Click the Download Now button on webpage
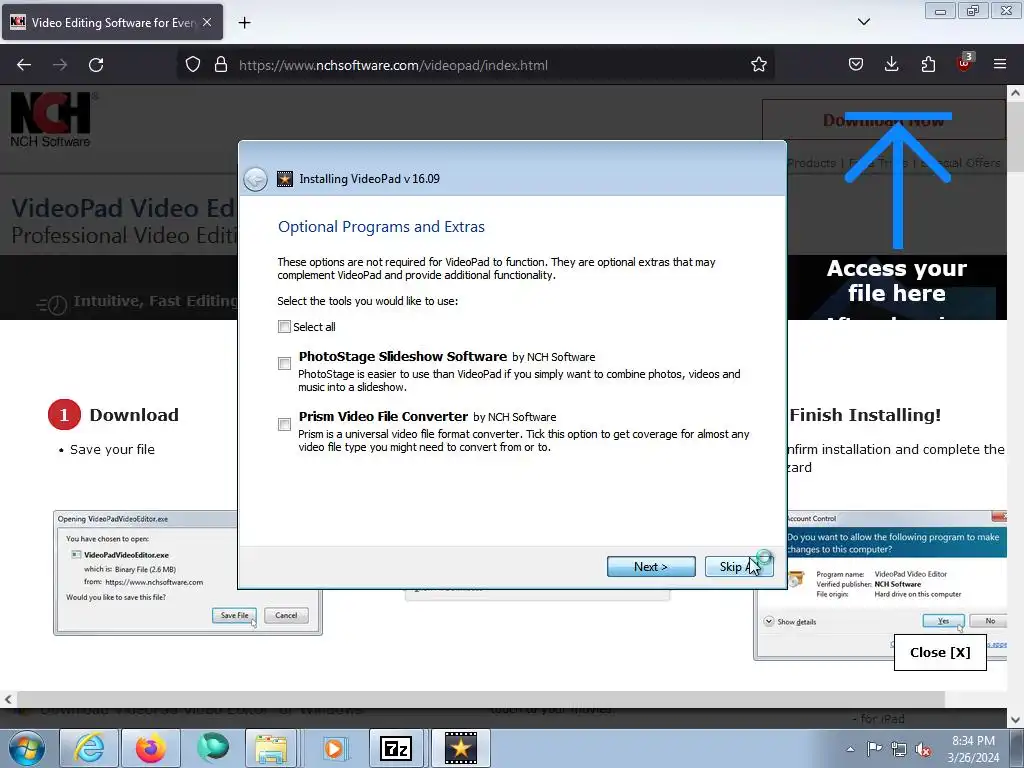The height and width of the screenshot is (768, 1024). tap(884, 120)
